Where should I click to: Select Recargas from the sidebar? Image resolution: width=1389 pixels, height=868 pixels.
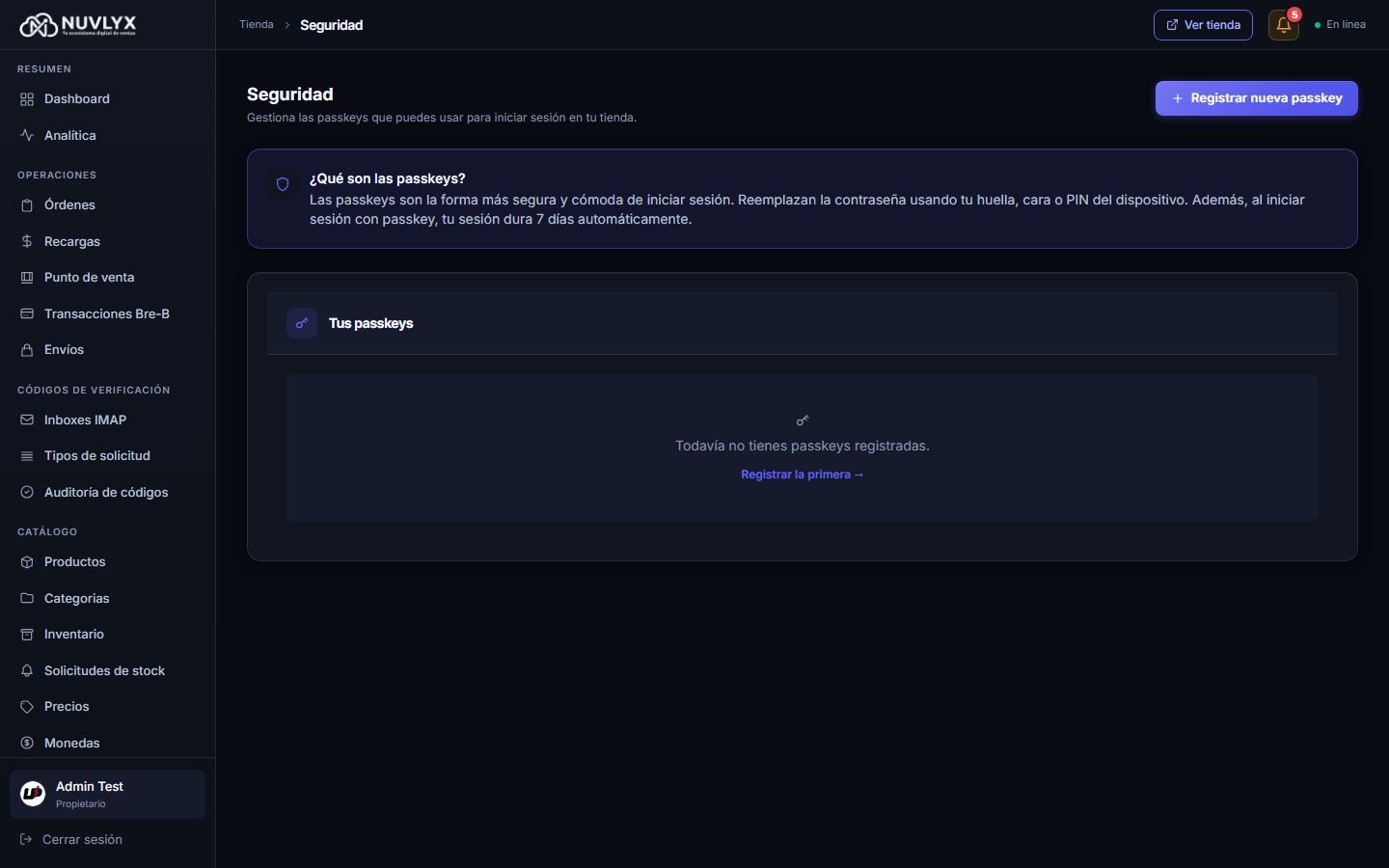point(107,241)
